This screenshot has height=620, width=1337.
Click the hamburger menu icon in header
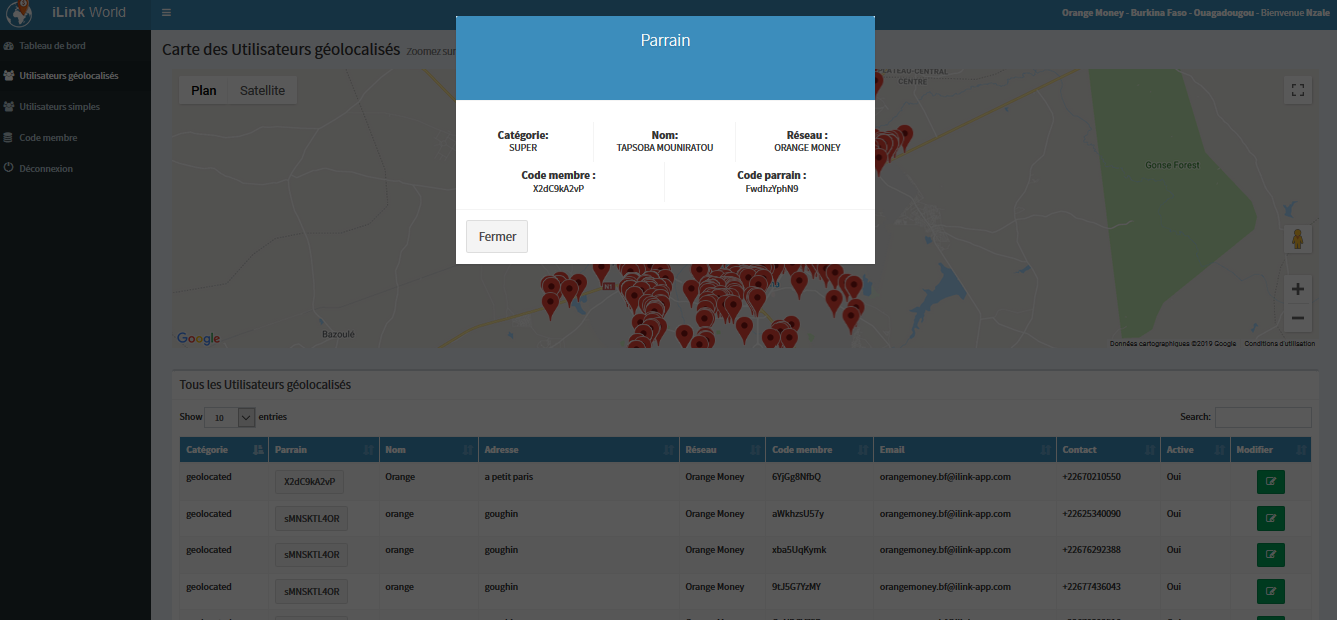tap(166, 13)
